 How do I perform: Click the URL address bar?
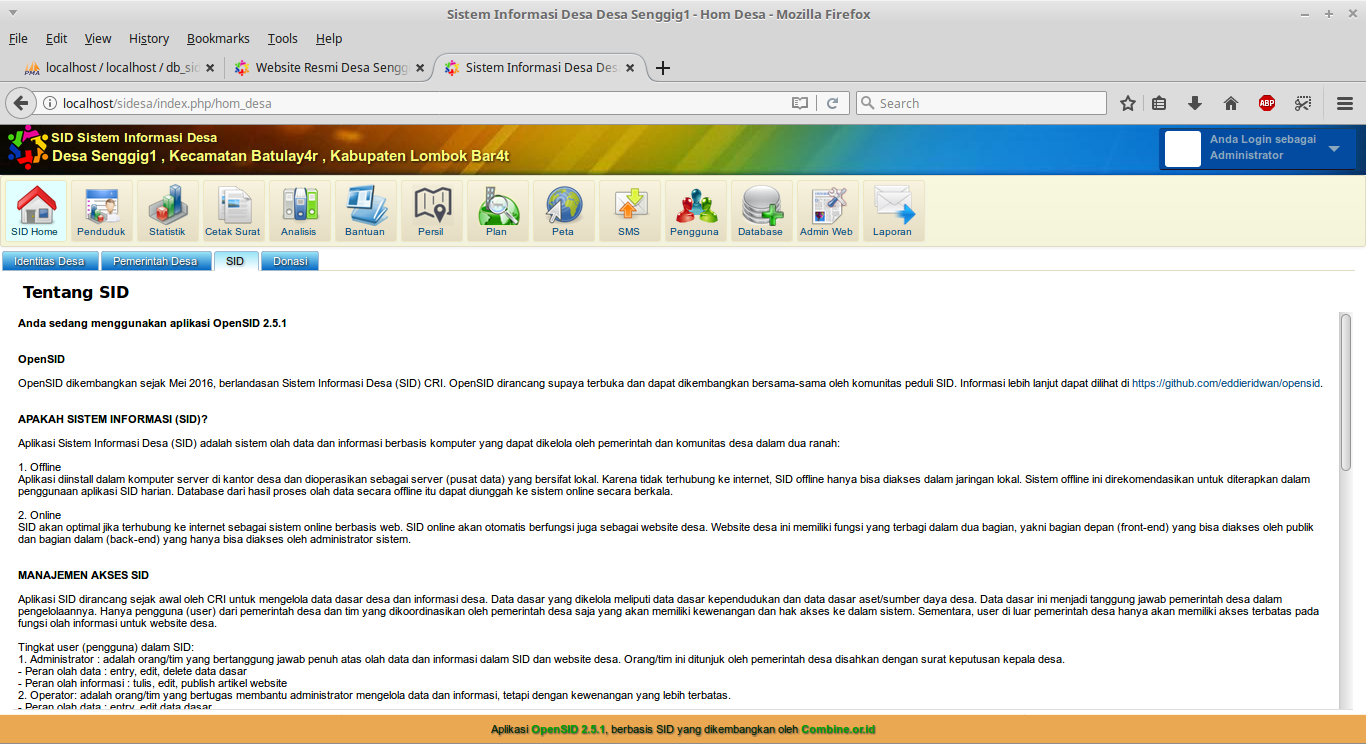pyautogui.click(x=425, y=103)
